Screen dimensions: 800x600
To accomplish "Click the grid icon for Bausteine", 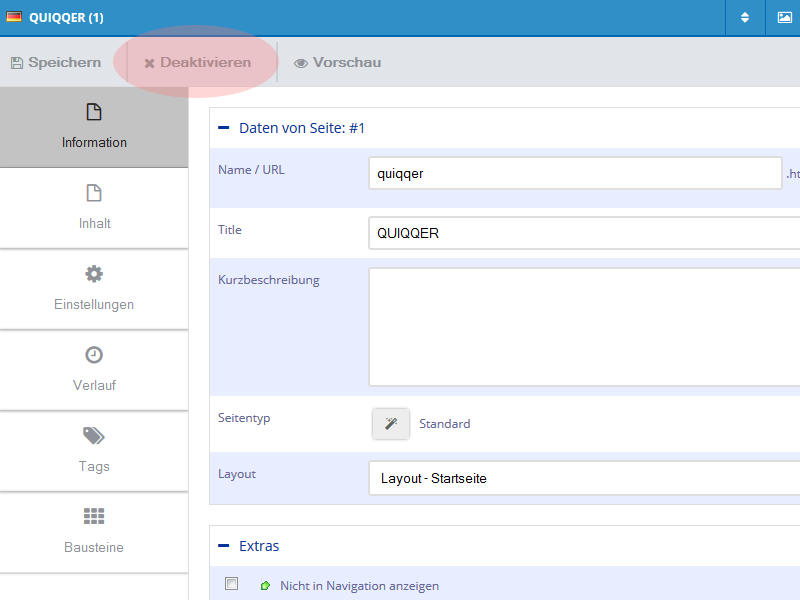I will point(94,517).
